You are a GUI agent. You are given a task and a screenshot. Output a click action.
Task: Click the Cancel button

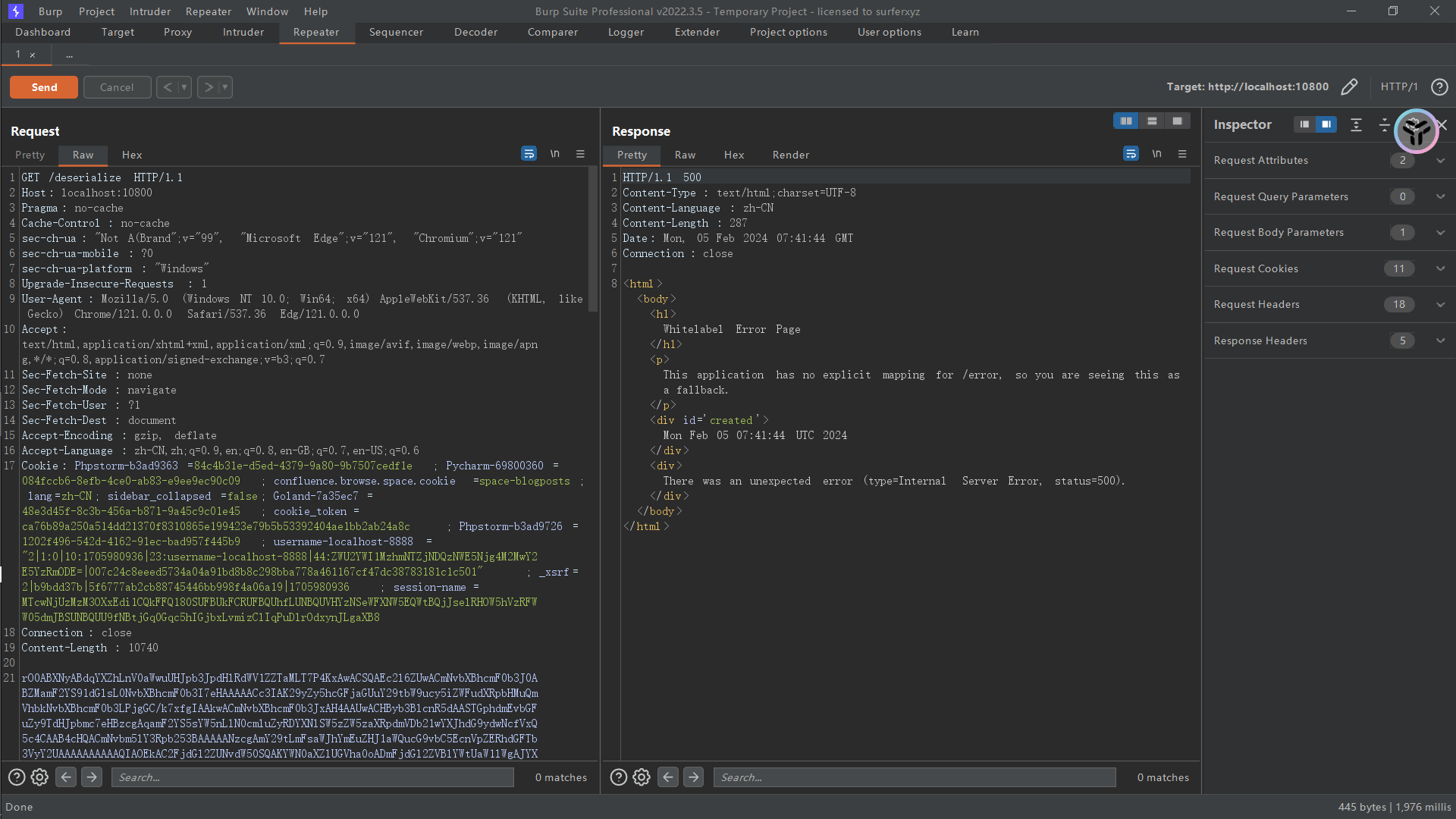pos(116,87)
